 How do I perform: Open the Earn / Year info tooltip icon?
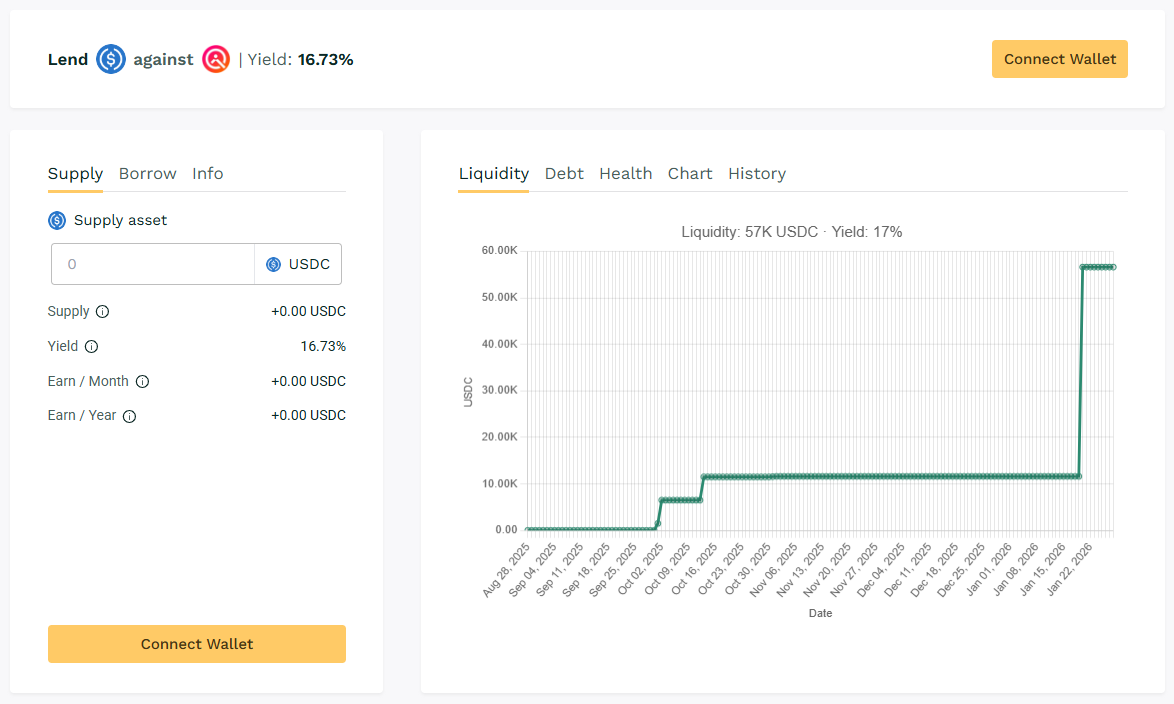coord(129,416)
